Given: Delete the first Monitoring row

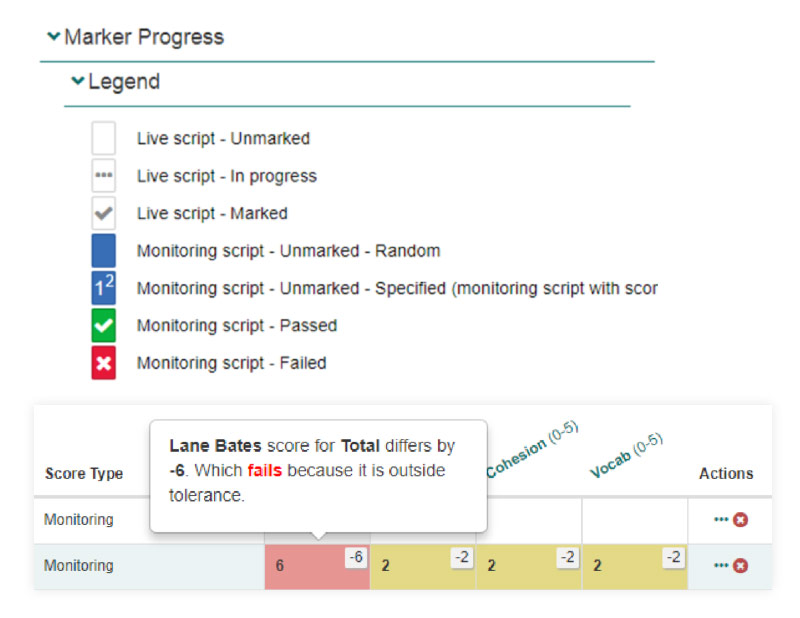Looking at the screenshot, I should pyautogui.click(x=741, y=520).
